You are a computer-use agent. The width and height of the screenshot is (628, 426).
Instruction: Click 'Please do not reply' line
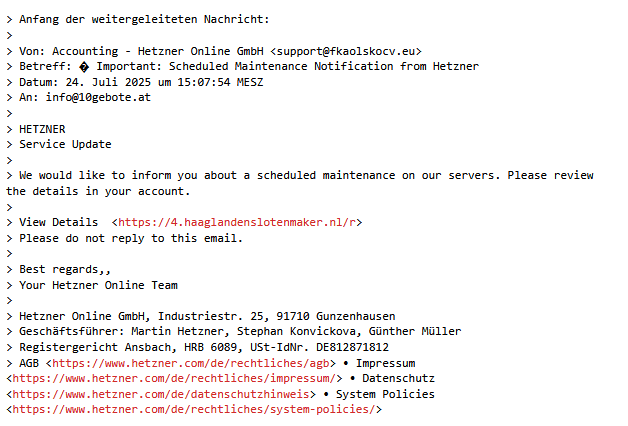[x=131, y=238]
